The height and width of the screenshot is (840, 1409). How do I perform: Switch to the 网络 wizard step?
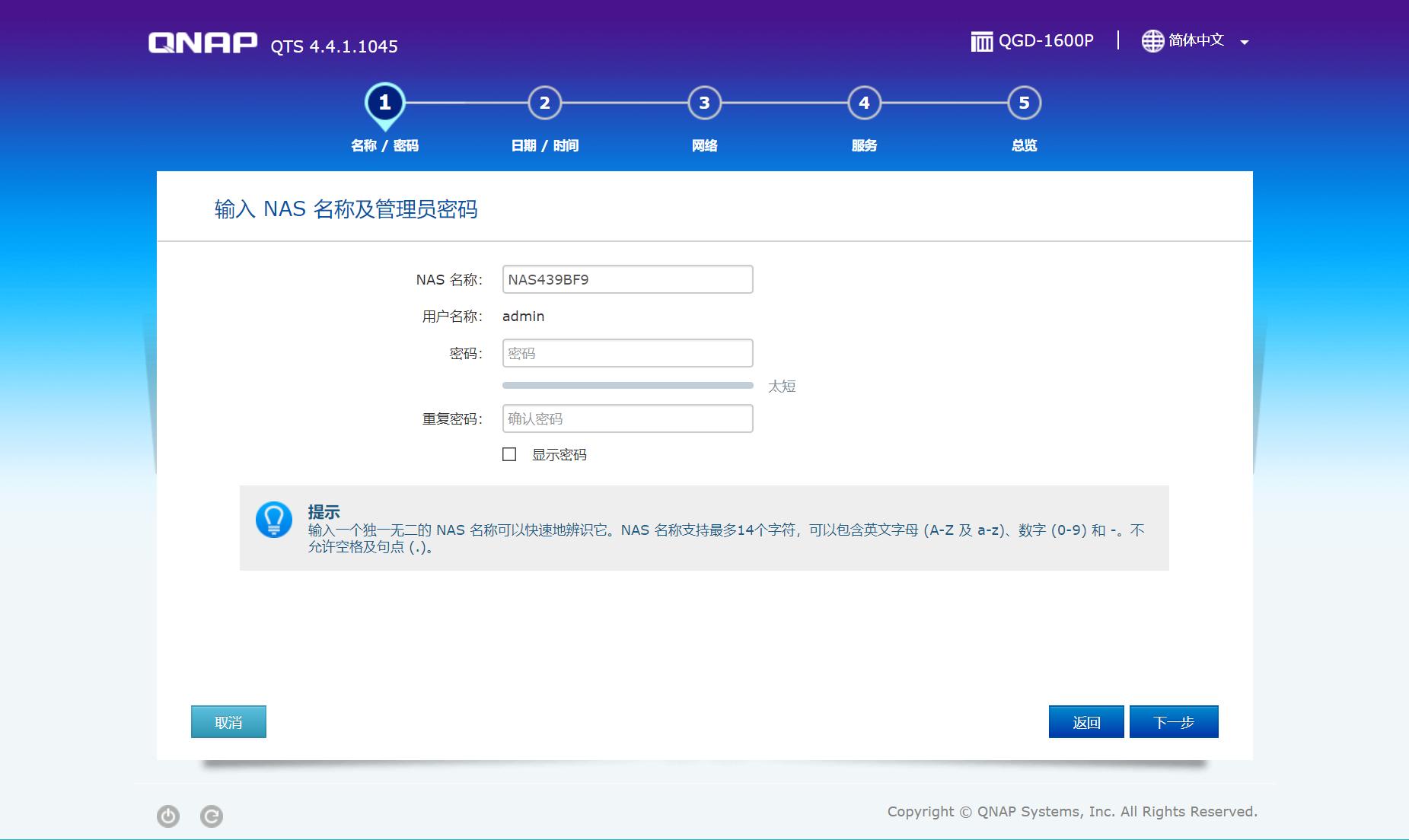[x=704, y=101]
